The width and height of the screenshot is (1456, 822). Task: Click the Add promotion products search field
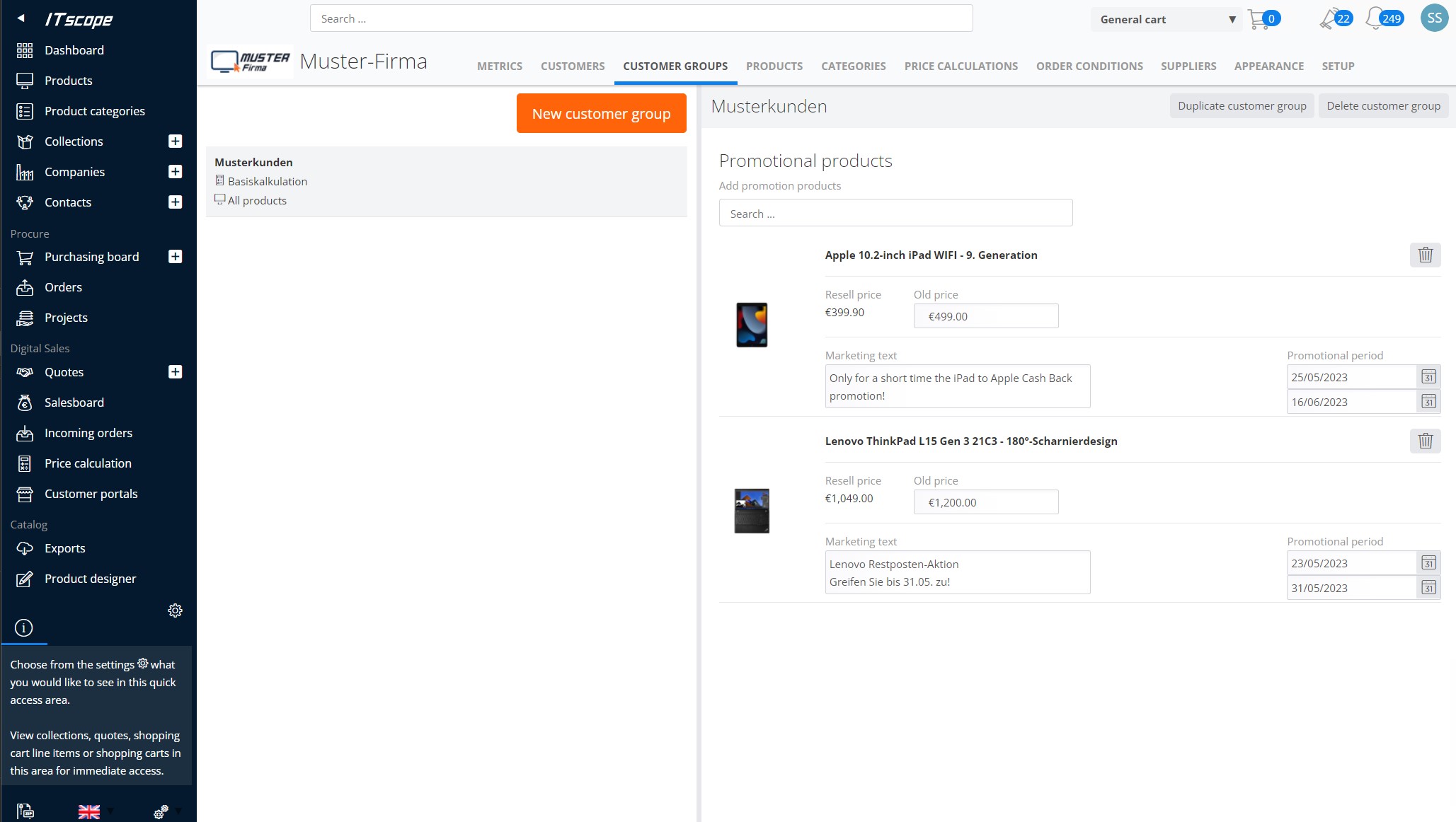point(895,213)
